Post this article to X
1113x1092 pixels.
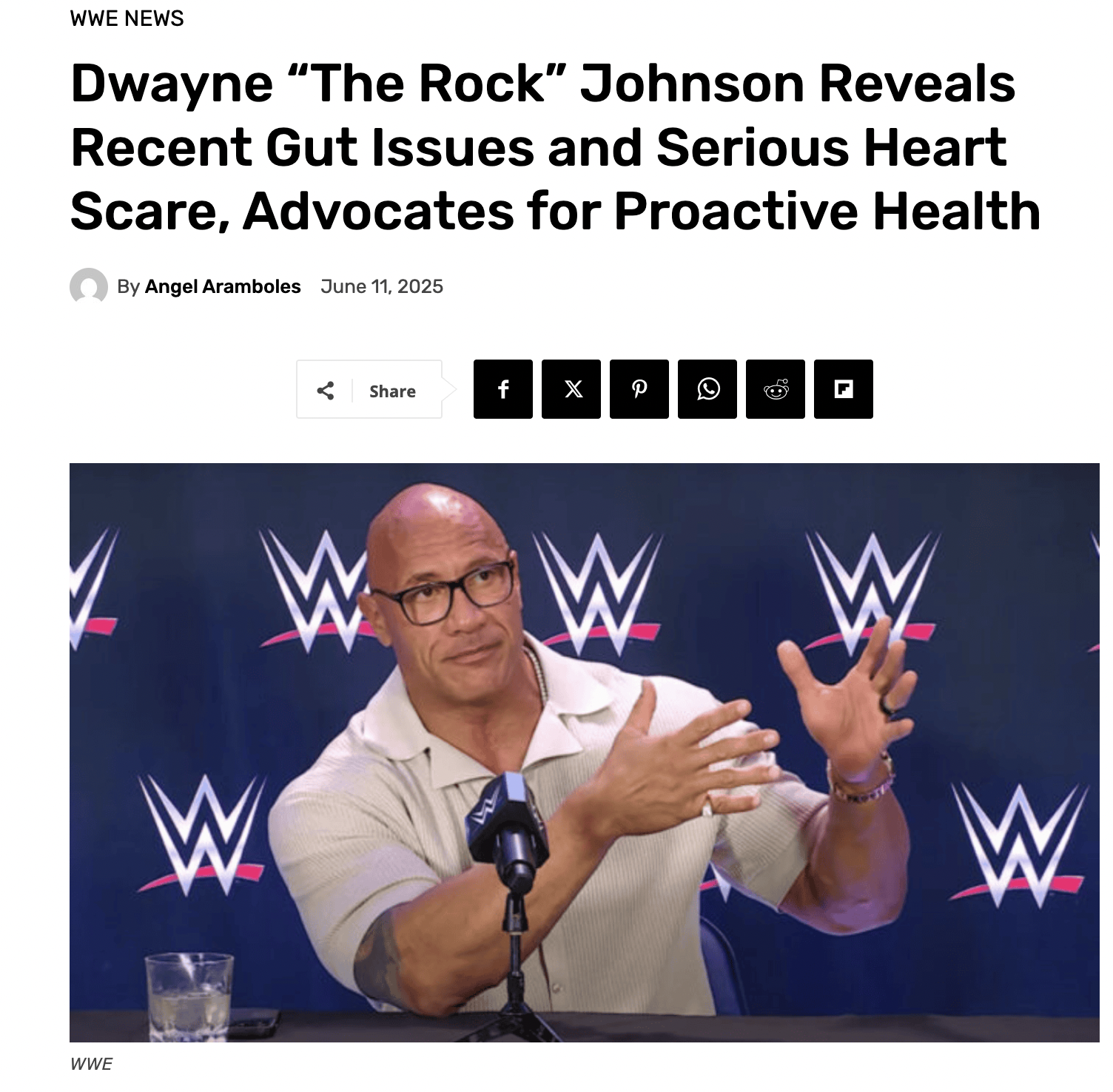(571, 389)
